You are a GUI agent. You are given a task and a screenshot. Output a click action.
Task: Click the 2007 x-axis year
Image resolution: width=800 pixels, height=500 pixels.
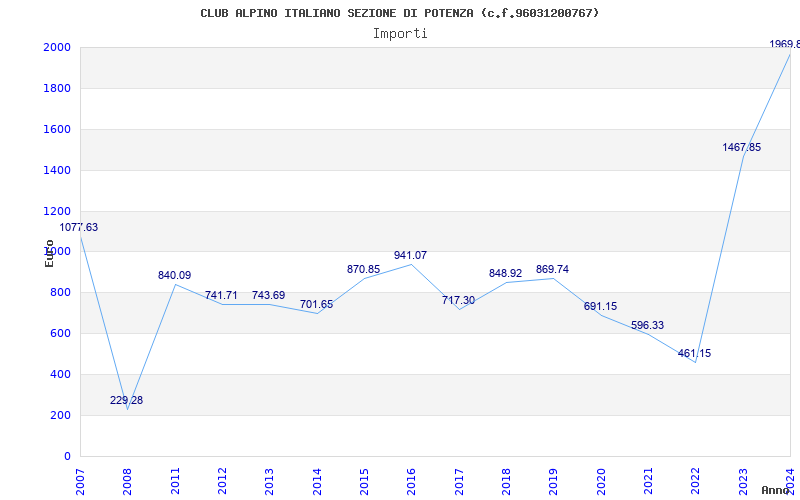80,482
